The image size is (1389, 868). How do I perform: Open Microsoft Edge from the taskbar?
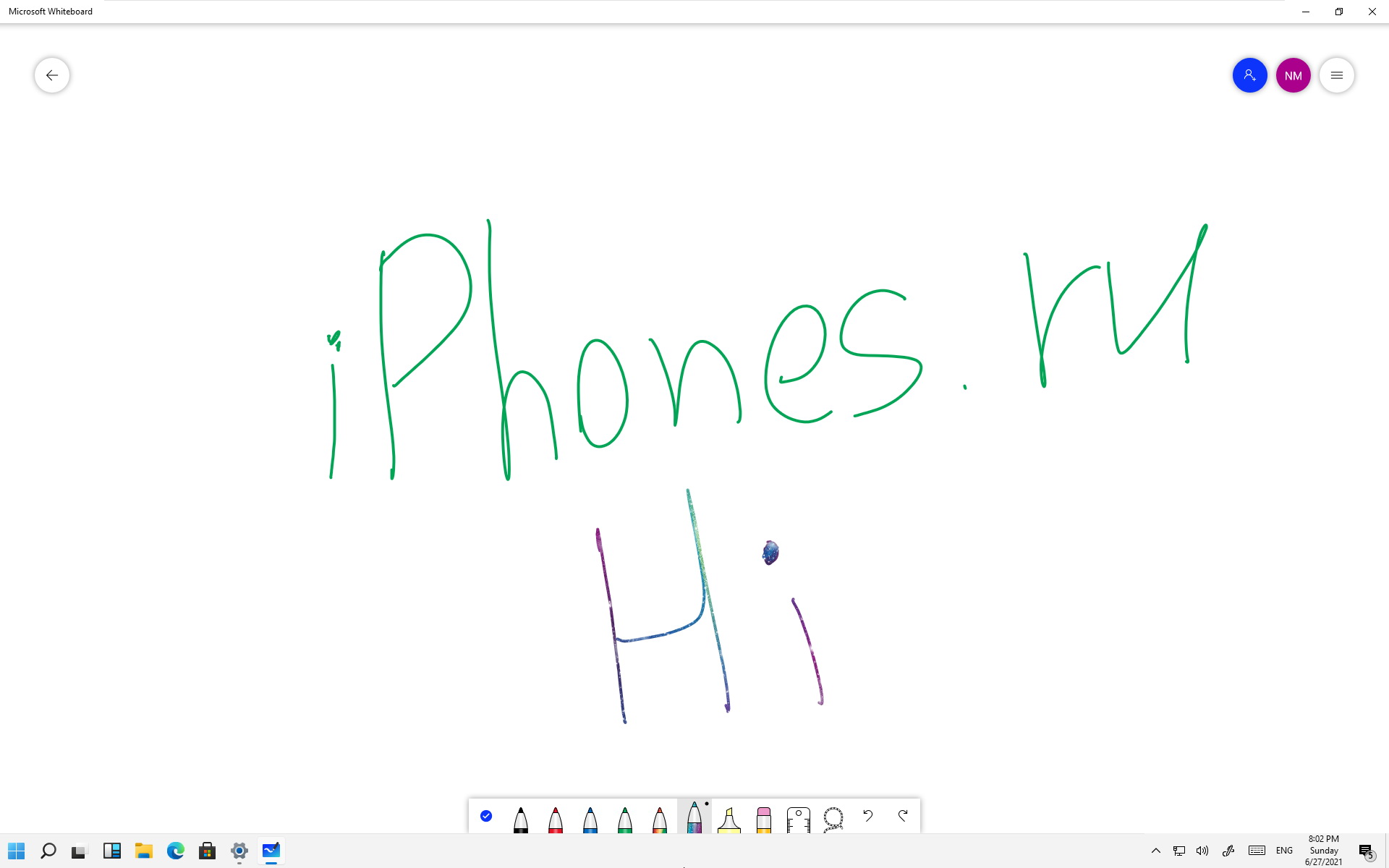pyautogui.click(x=176, y=851)
